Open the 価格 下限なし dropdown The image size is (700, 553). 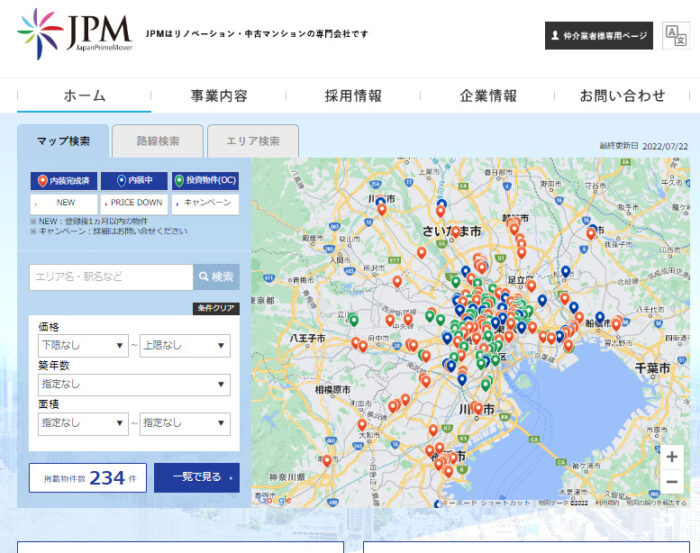pos(83,345)
